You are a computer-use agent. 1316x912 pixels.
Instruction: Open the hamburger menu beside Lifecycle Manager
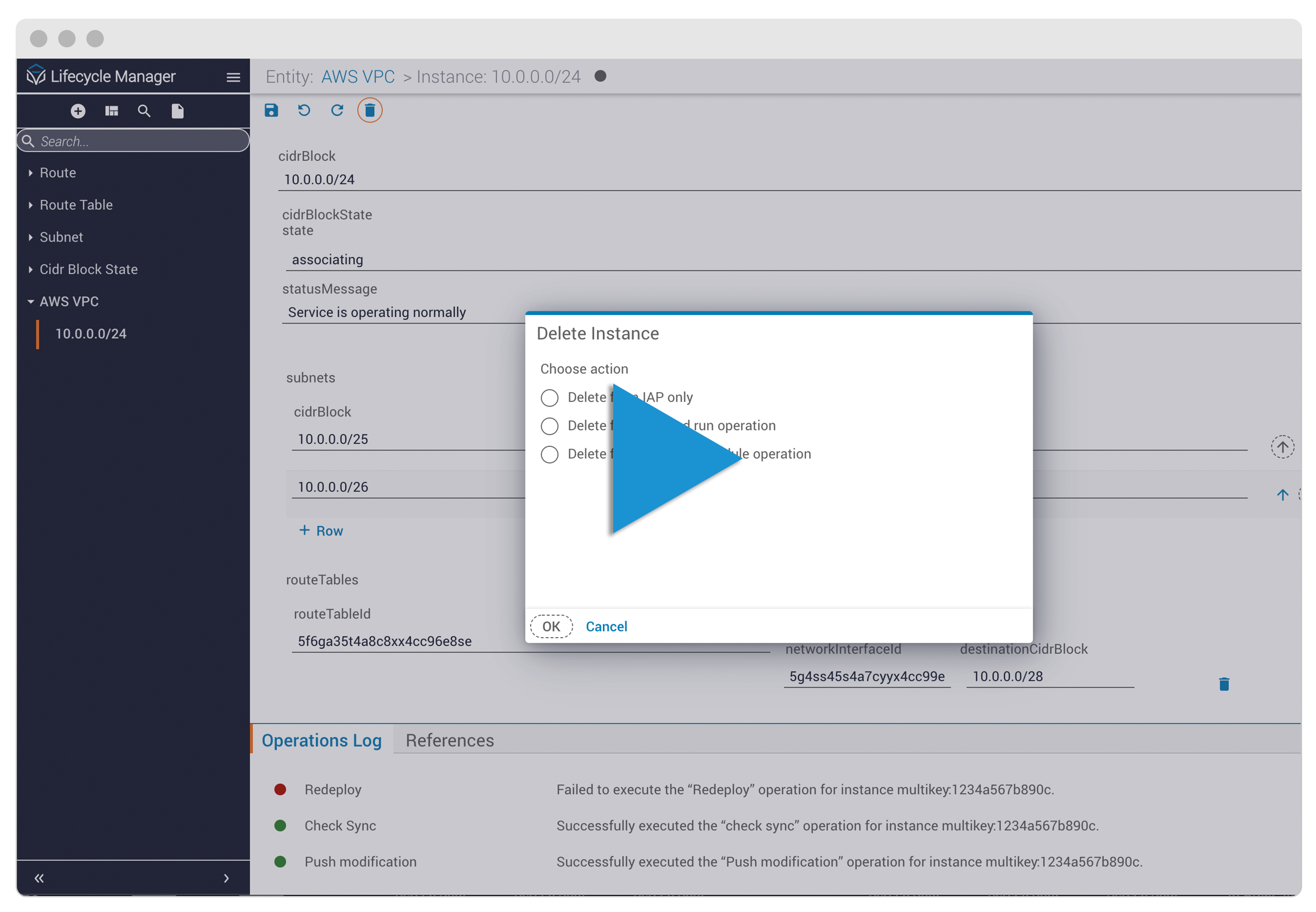tap(233, 77)
